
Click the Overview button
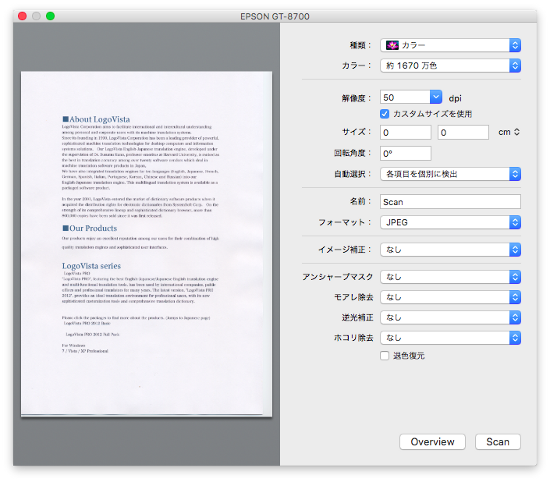coord(432,442)
